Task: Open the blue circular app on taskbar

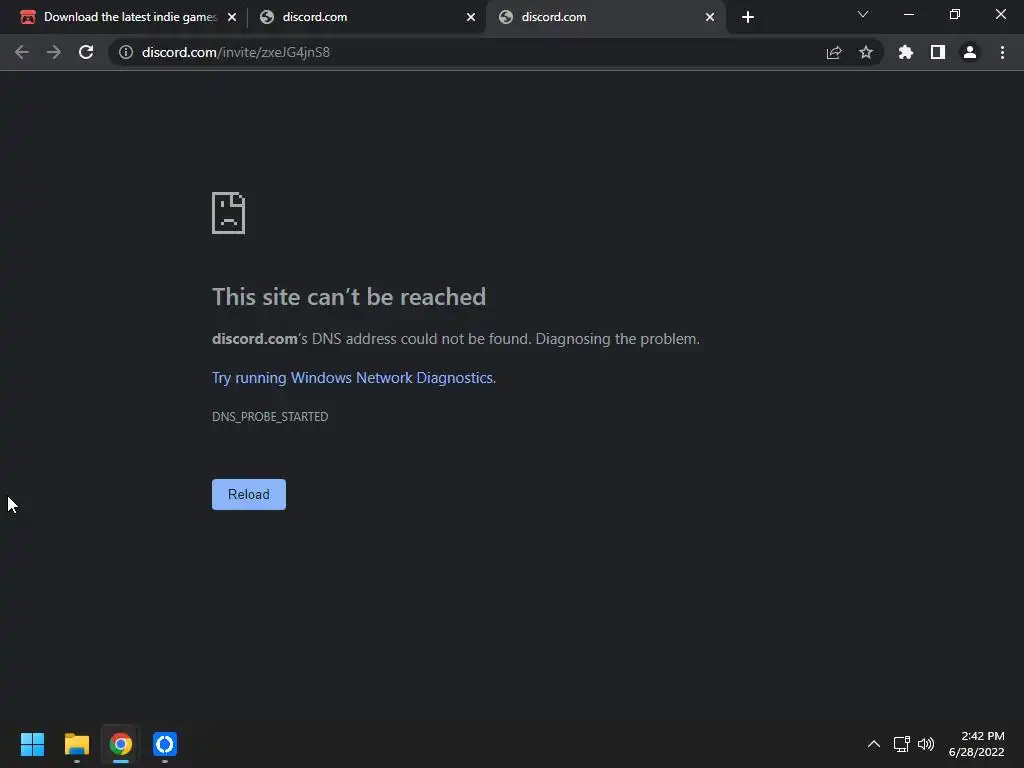Action: [x=165, y=744]
